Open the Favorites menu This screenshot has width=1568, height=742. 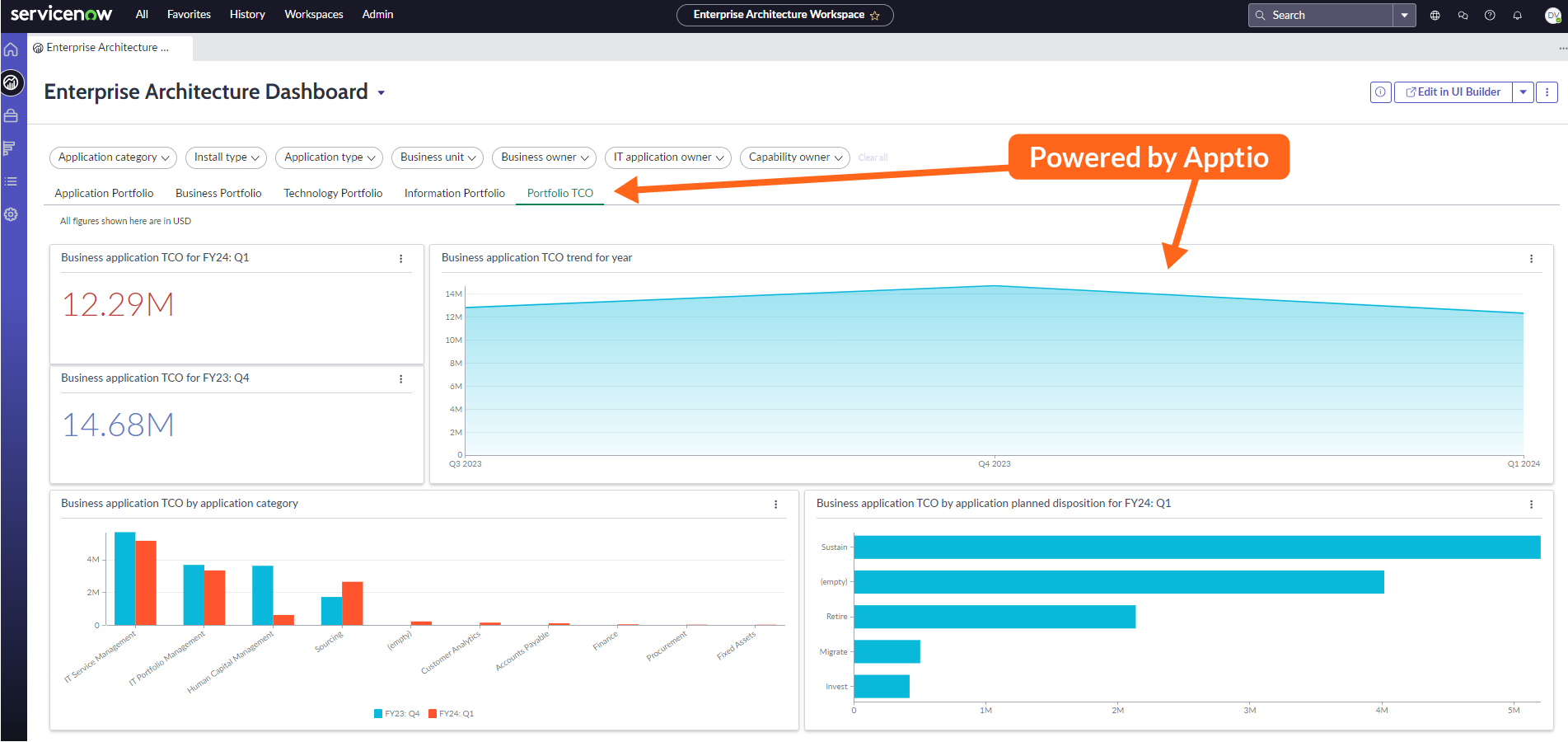tap(189, 14)
